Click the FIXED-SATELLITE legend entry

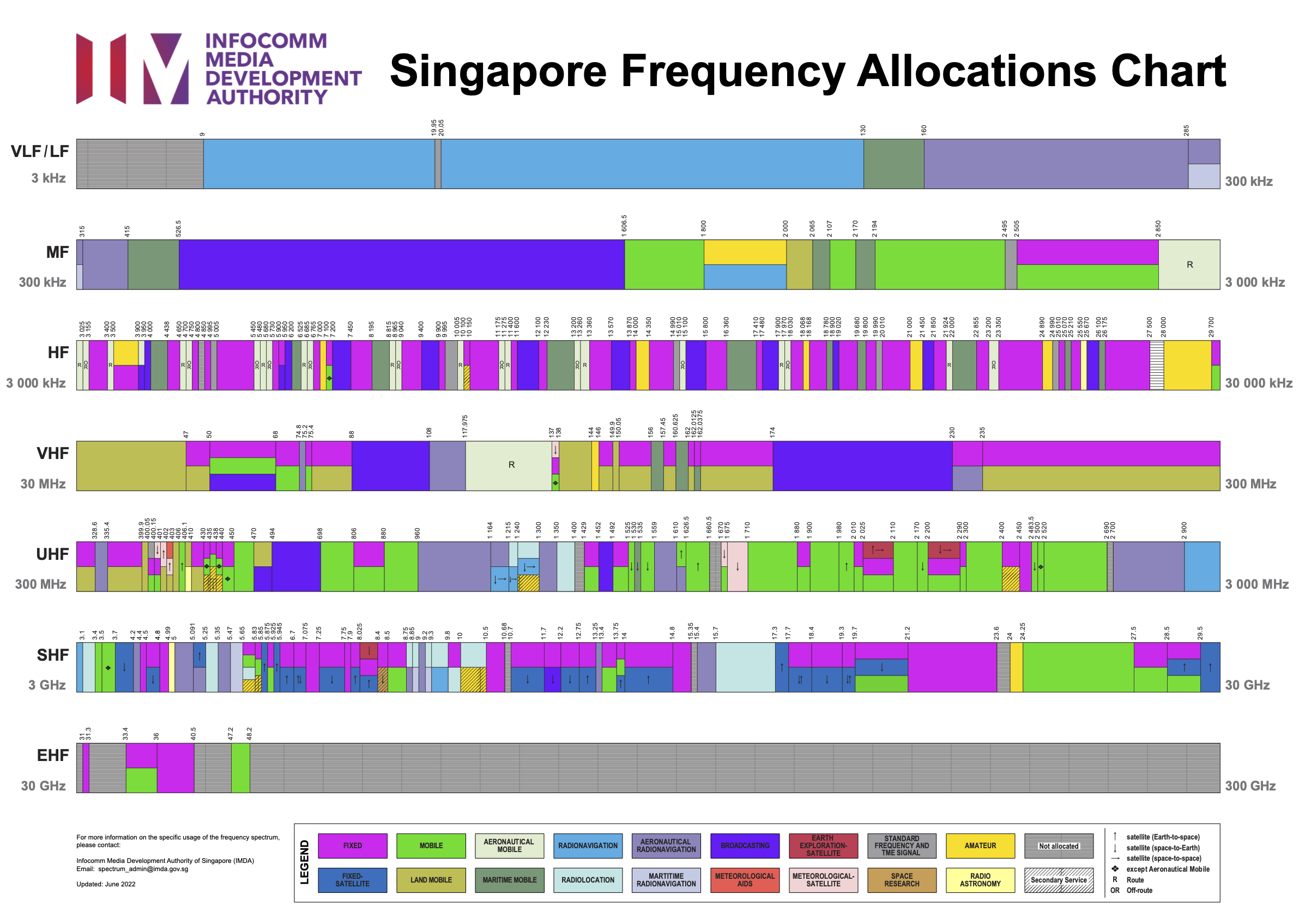pos(352,880)
